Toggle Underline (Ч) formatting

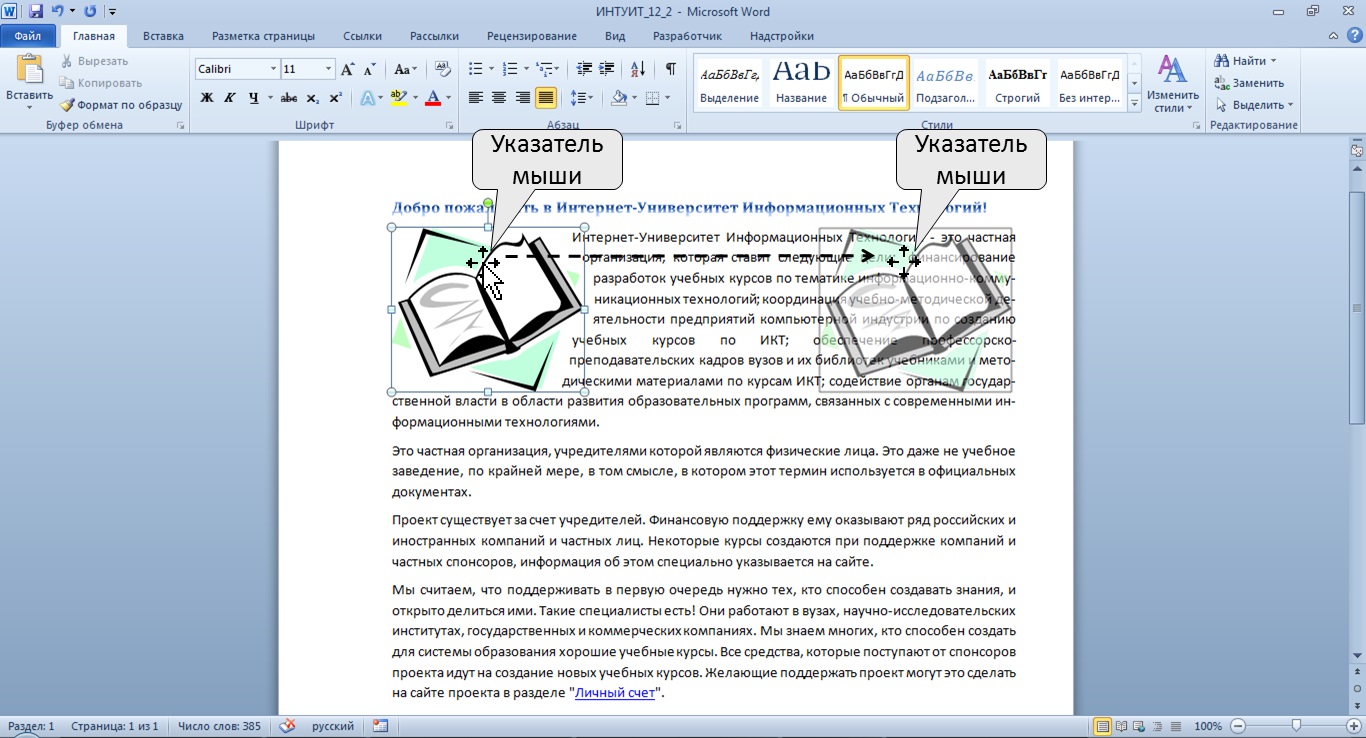[x=254, y=98]
